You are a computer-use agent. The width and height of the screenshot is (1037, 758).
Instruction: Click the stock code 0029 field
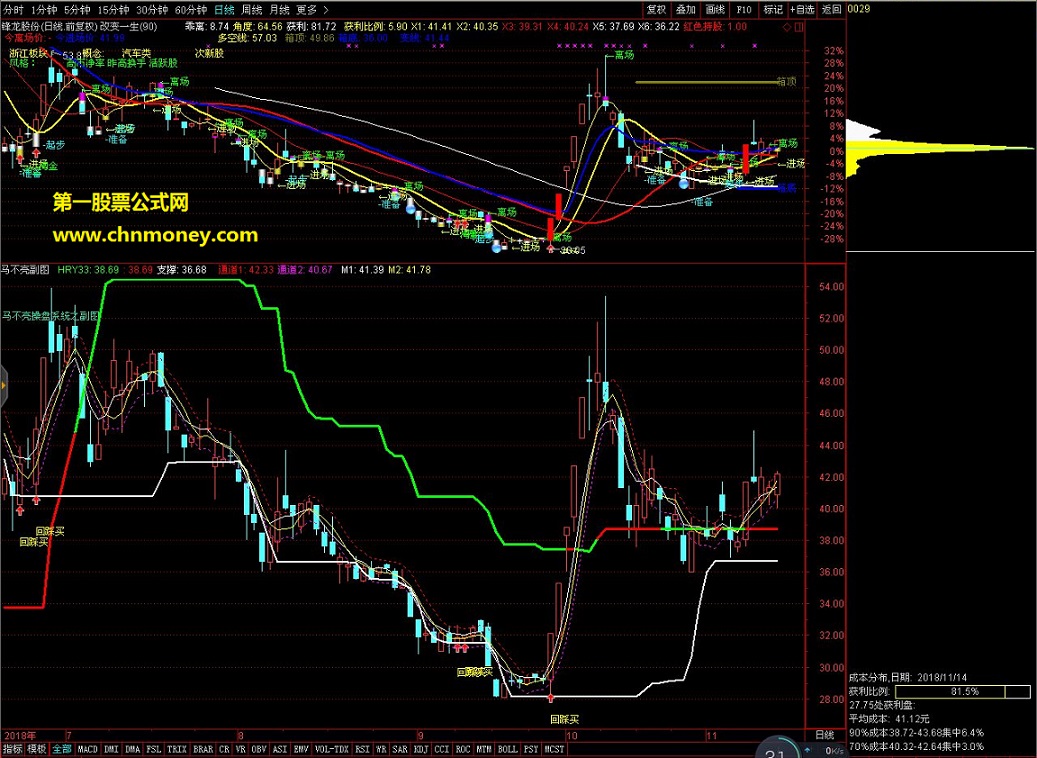pyautogui.click(x=859, y=9)
